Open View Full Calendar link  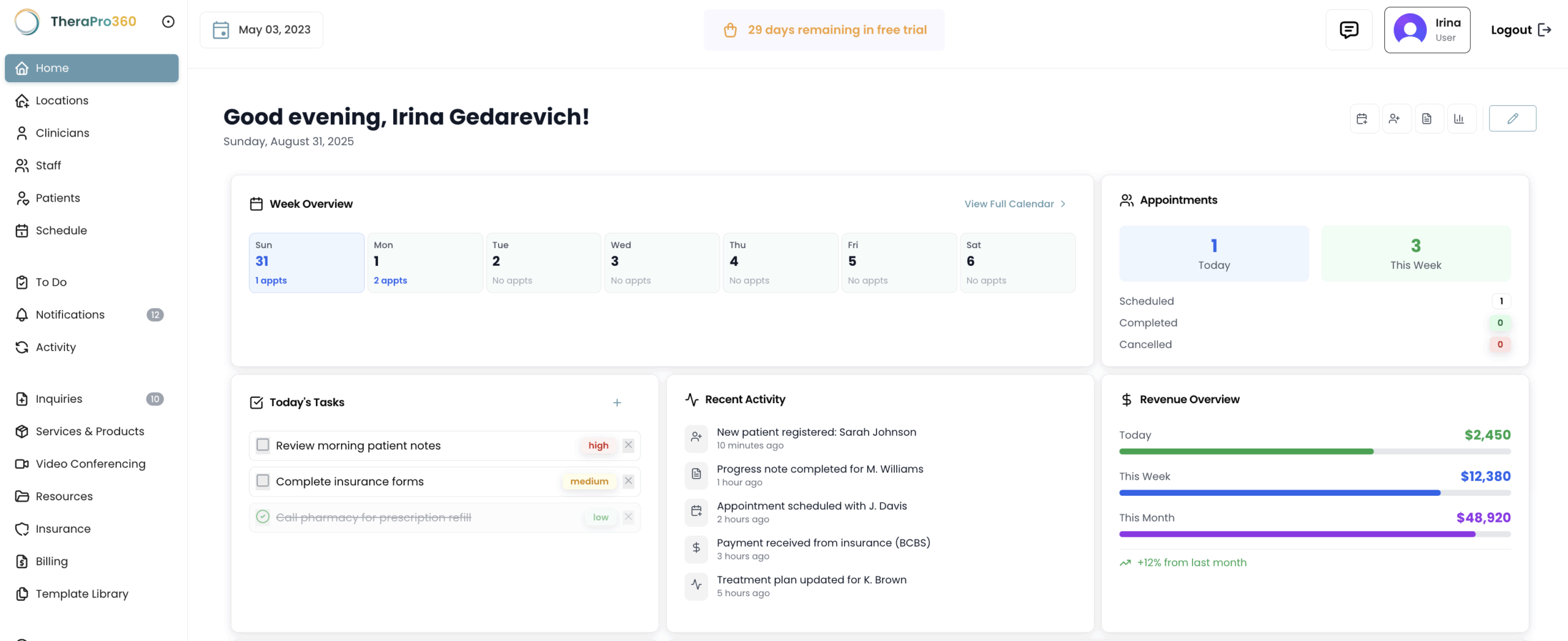tap(1015, 204)
